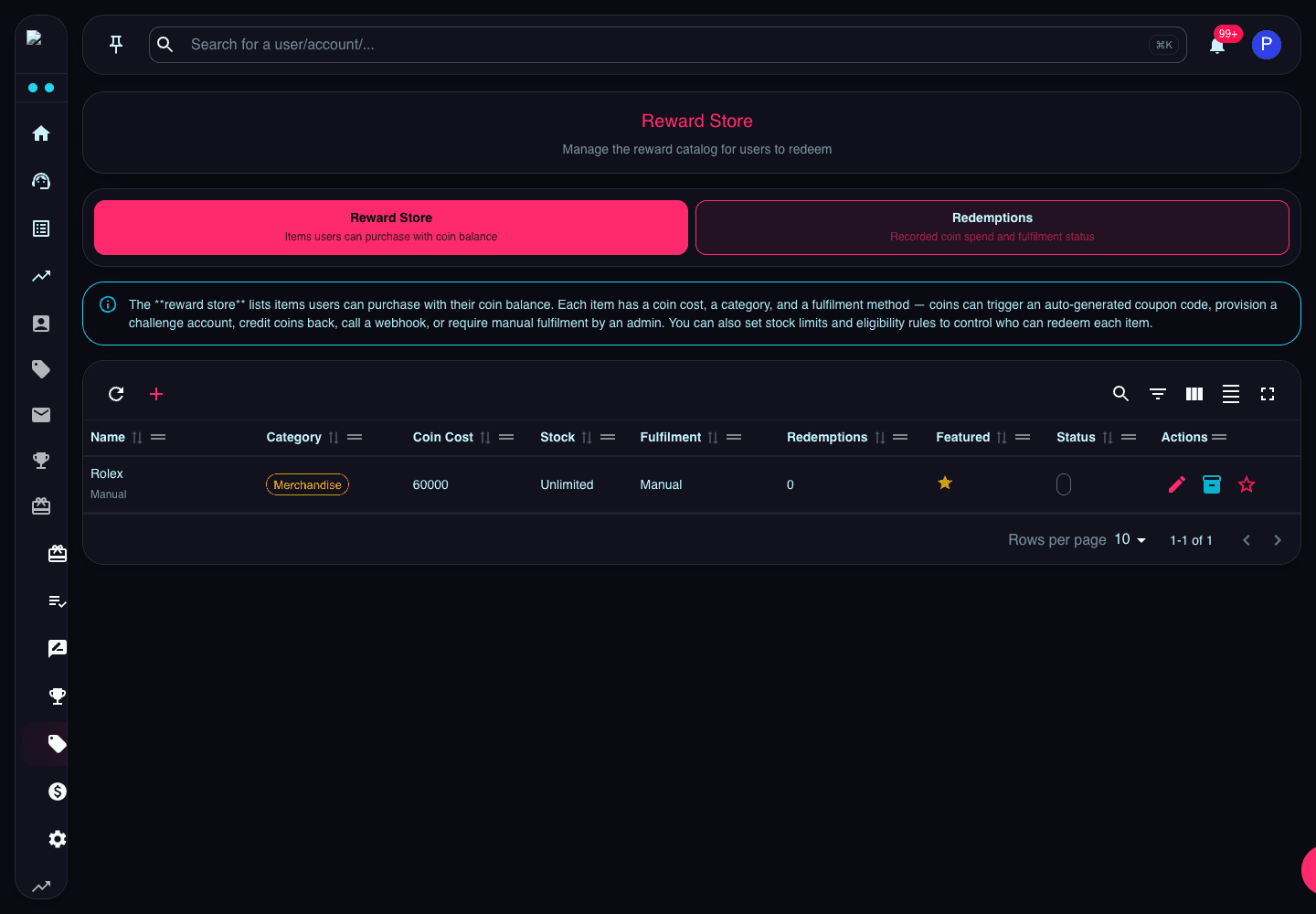Sort by Name column

tap(137, 438)
